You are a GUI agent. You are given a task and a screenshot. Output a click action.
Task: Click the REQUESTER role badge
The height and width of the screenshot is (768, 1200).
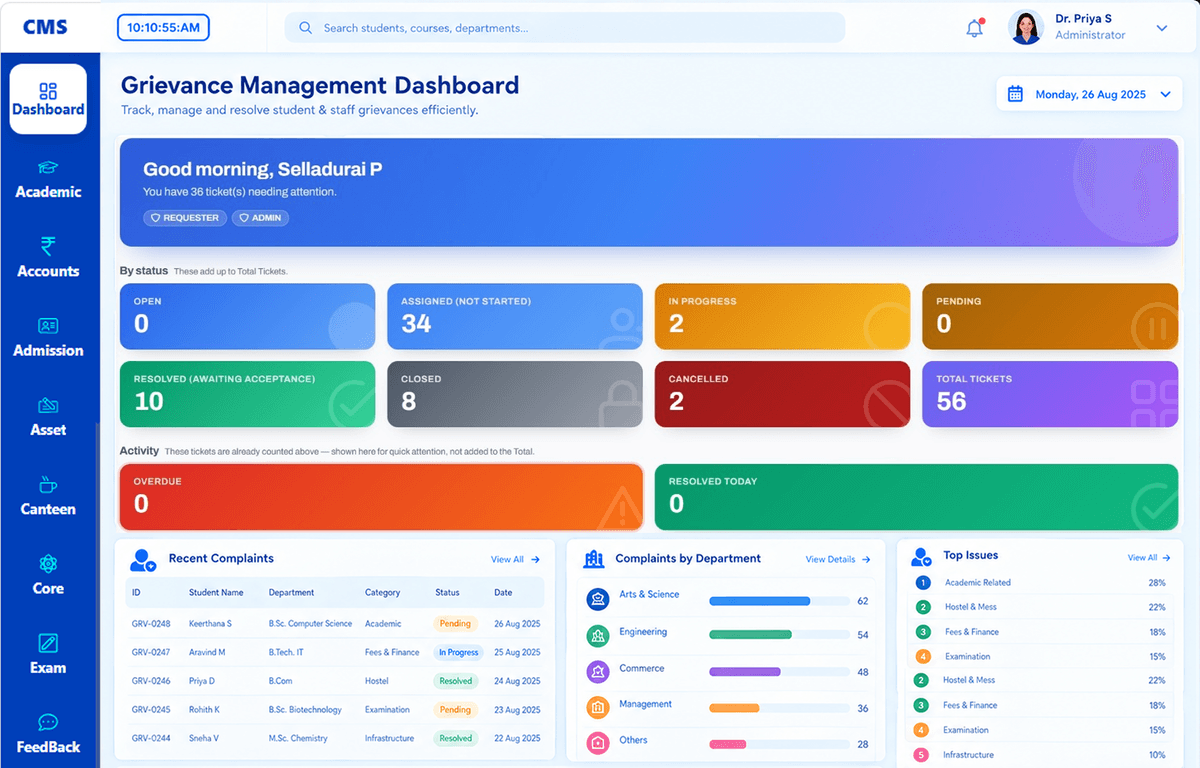tap(185, 217)
